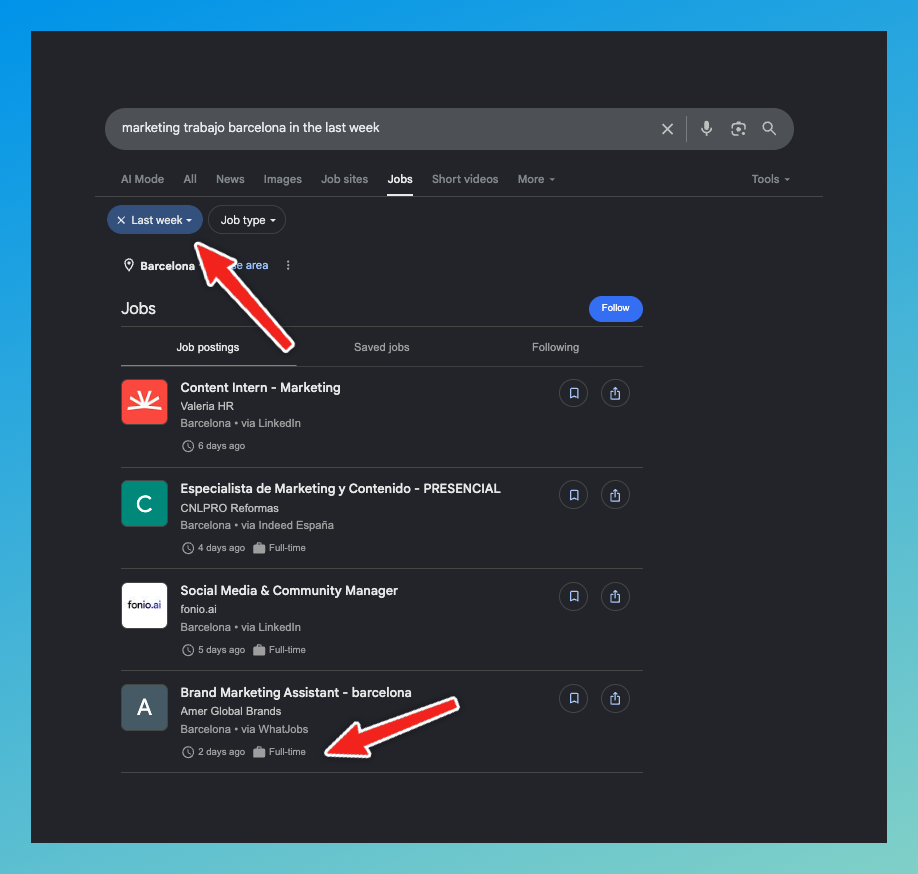918x874 pixels.
Task: Start voice search with microphone icon
Action: pos(707,128)
